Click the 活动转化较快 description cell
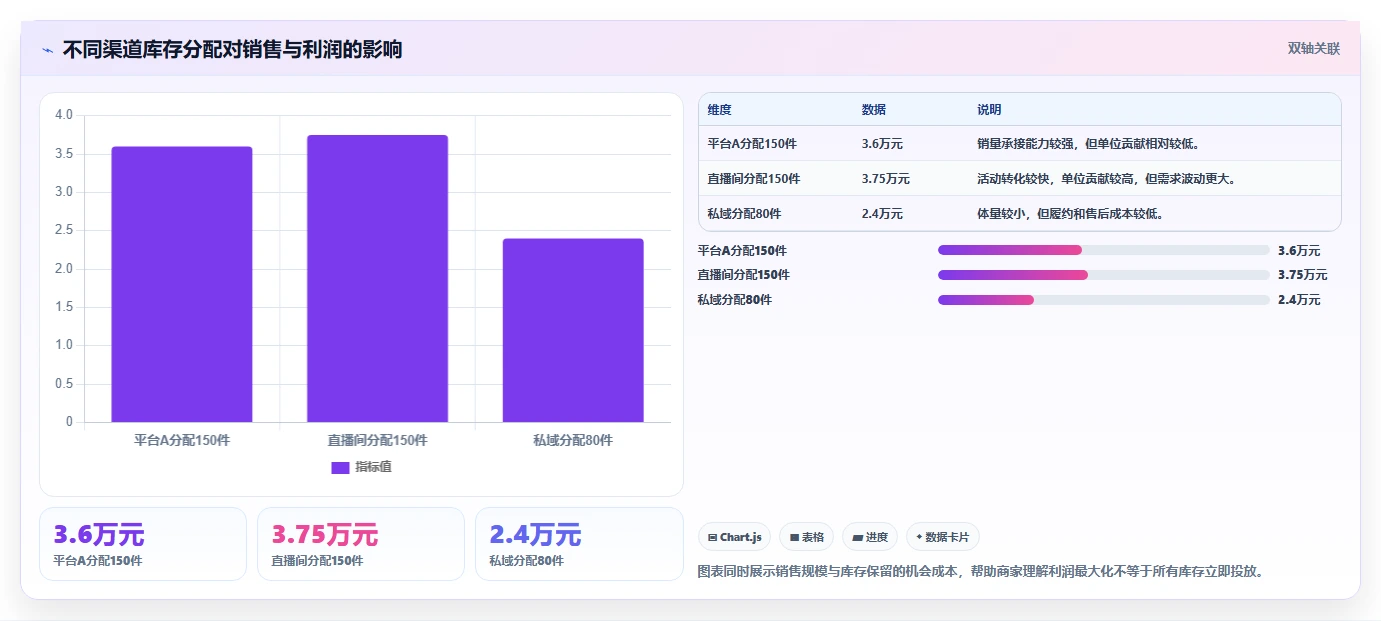This screenshot has width=1381, height=621. tap(1106, 179)
